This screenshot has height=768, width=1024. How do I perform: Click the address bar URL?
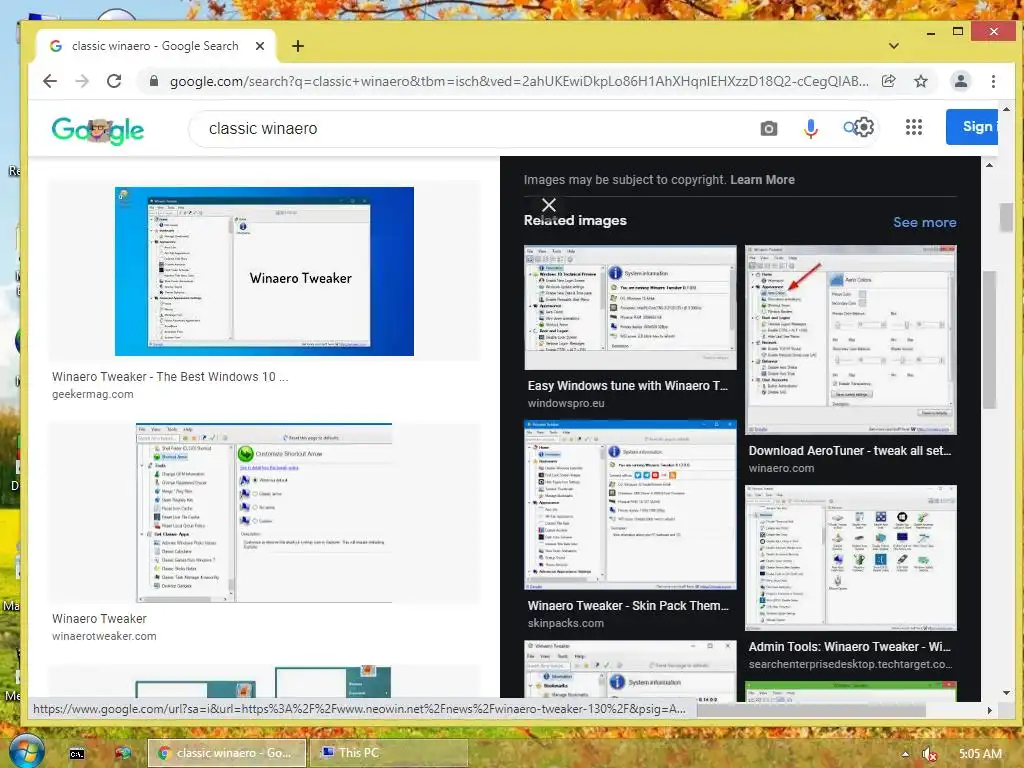coord(519,81)
